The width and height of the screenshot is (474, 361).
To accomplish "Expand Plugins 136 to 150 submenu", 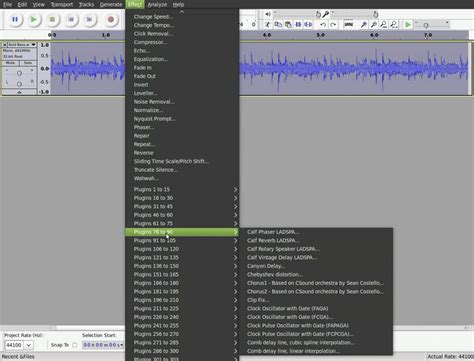I will tap(182, 266).
